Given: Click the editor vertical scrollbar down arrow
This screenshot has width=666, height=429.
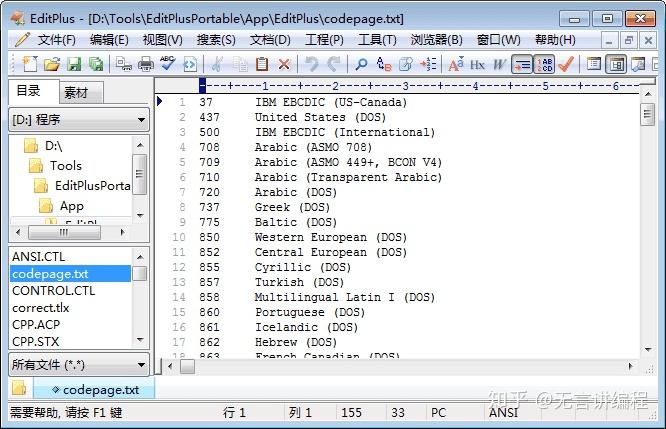Looking at the screenshot, I should point(648,350).
